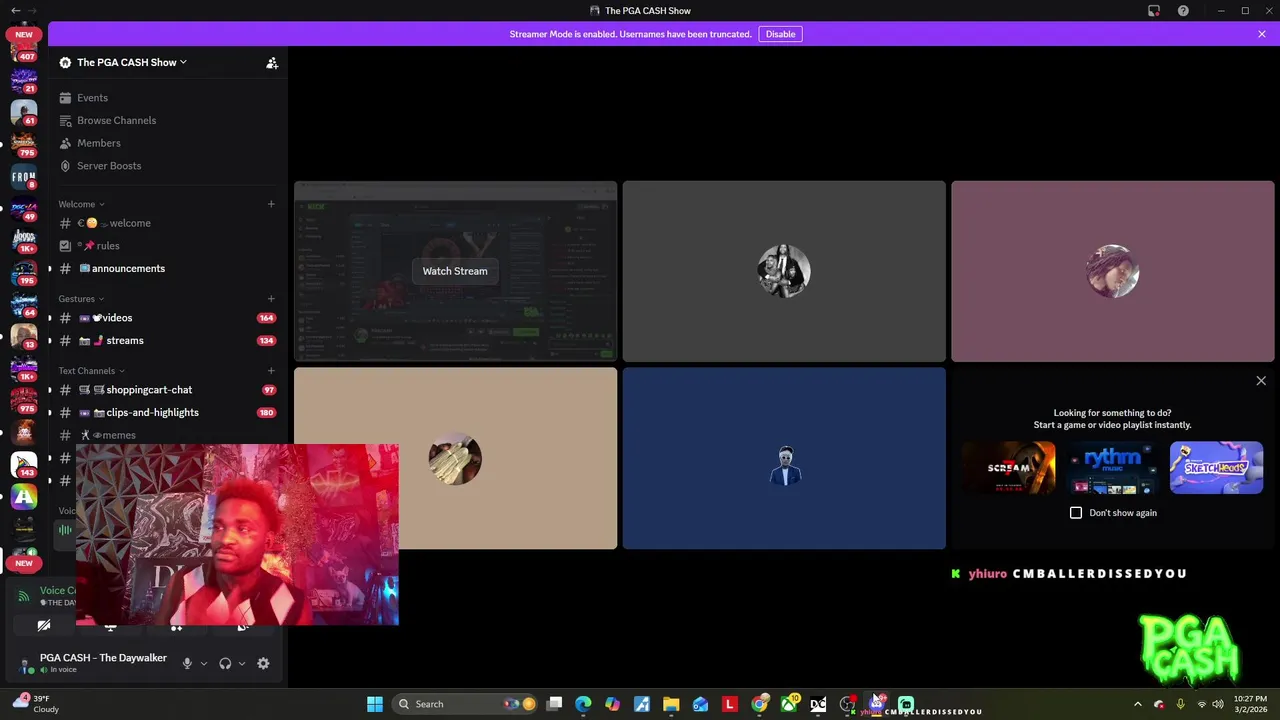Start the Rythm music activity
Image resolution: width=1280 pixels, height=720 pixels.
pyautogui.click(x=1112, y=468)
